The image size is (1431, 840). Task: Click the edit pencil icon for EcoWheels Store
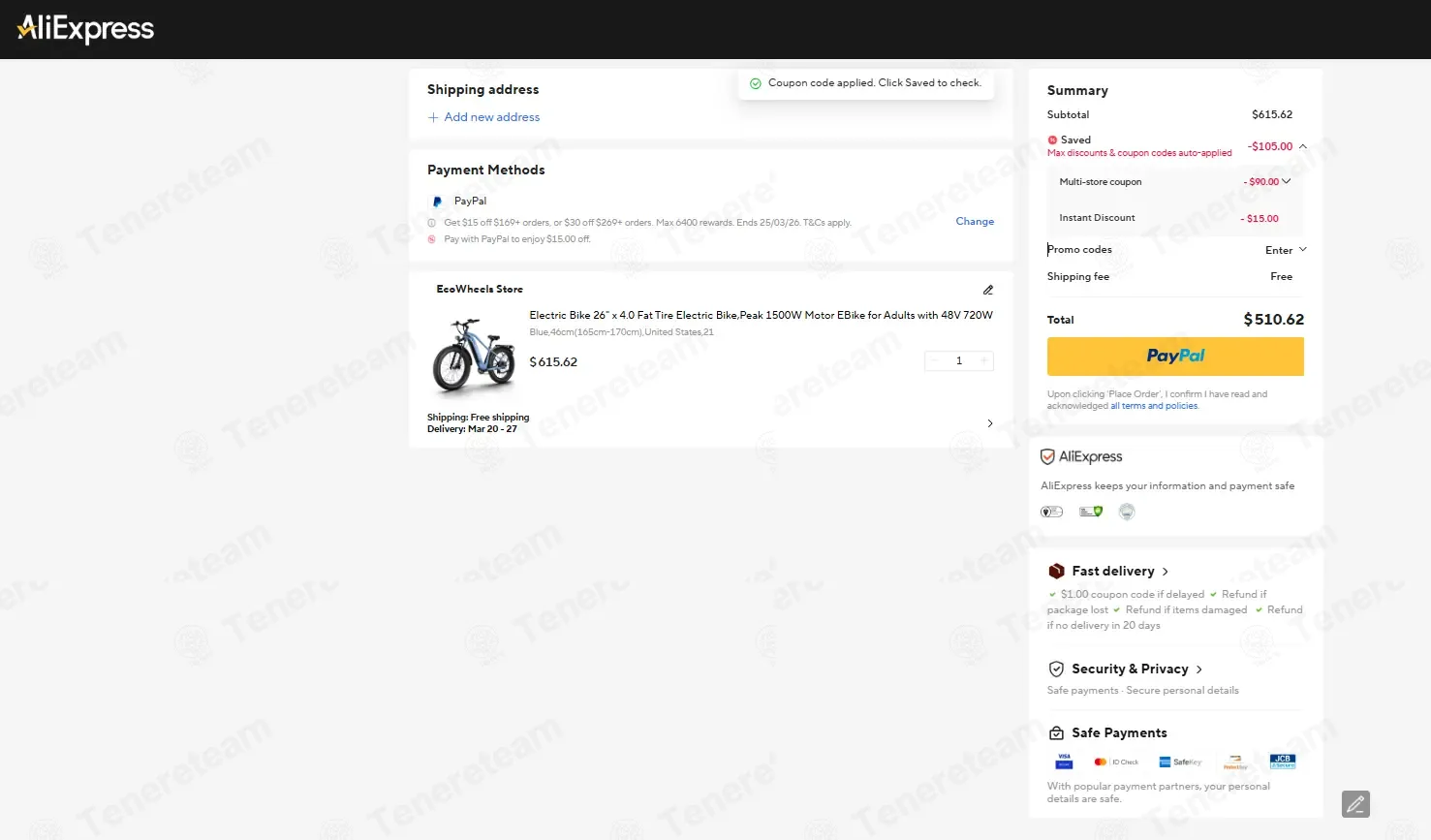pos(988,290)
